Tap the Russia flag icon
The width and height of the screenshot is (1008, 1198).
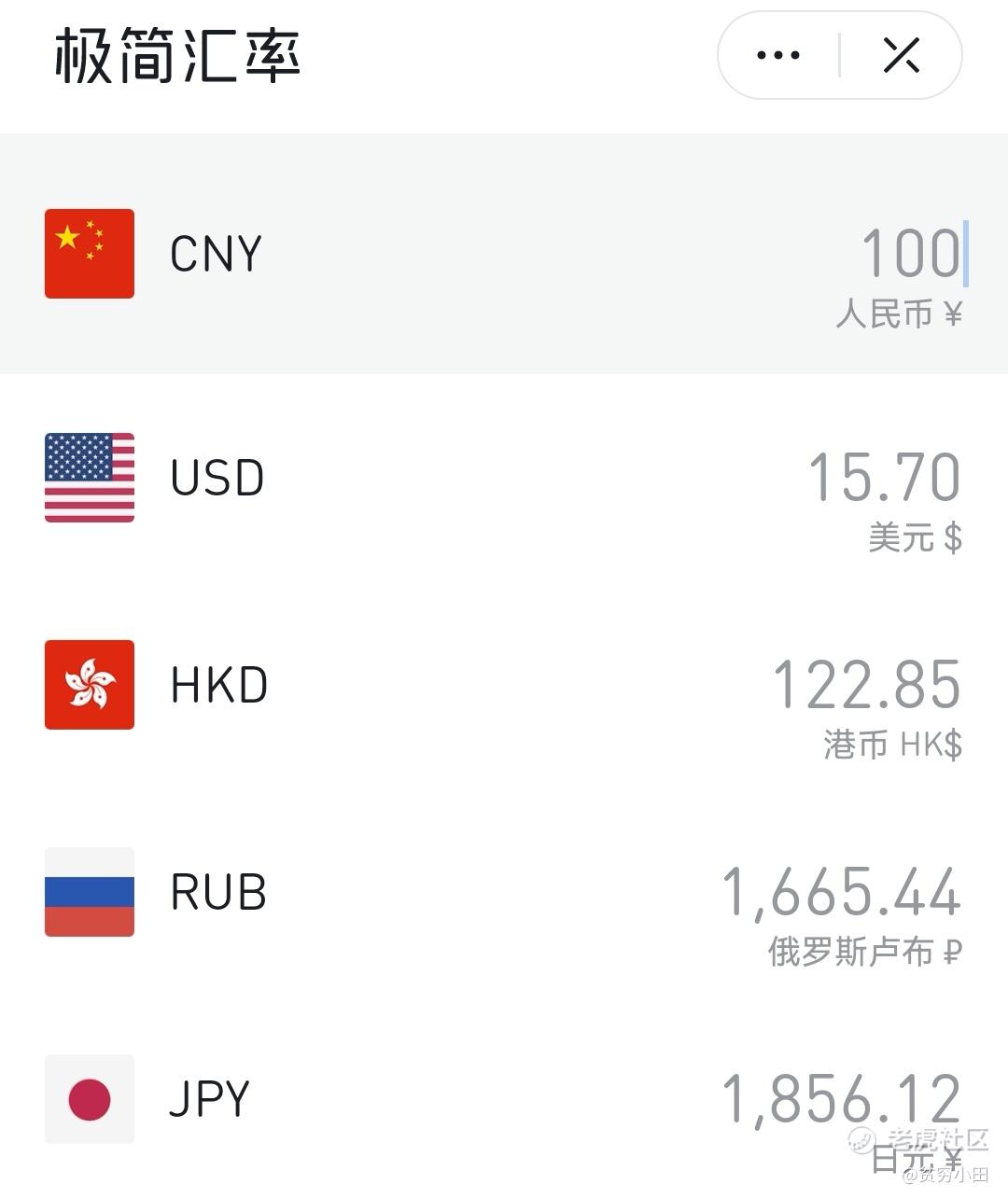(x=90, y=892)
